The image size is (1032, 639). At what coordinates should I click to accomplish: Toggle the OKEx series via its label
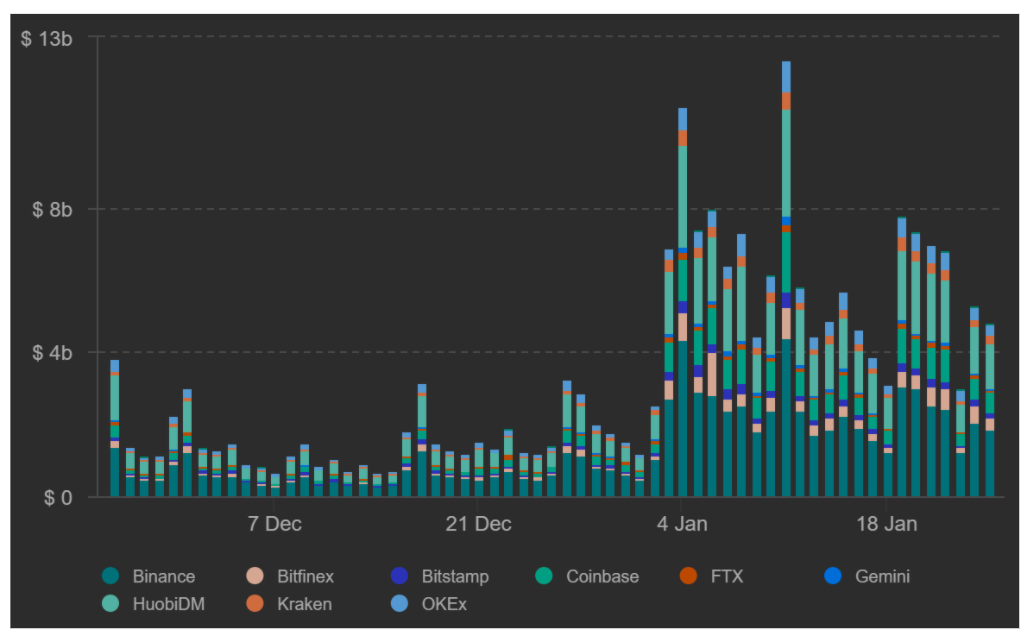click(444, 604)
